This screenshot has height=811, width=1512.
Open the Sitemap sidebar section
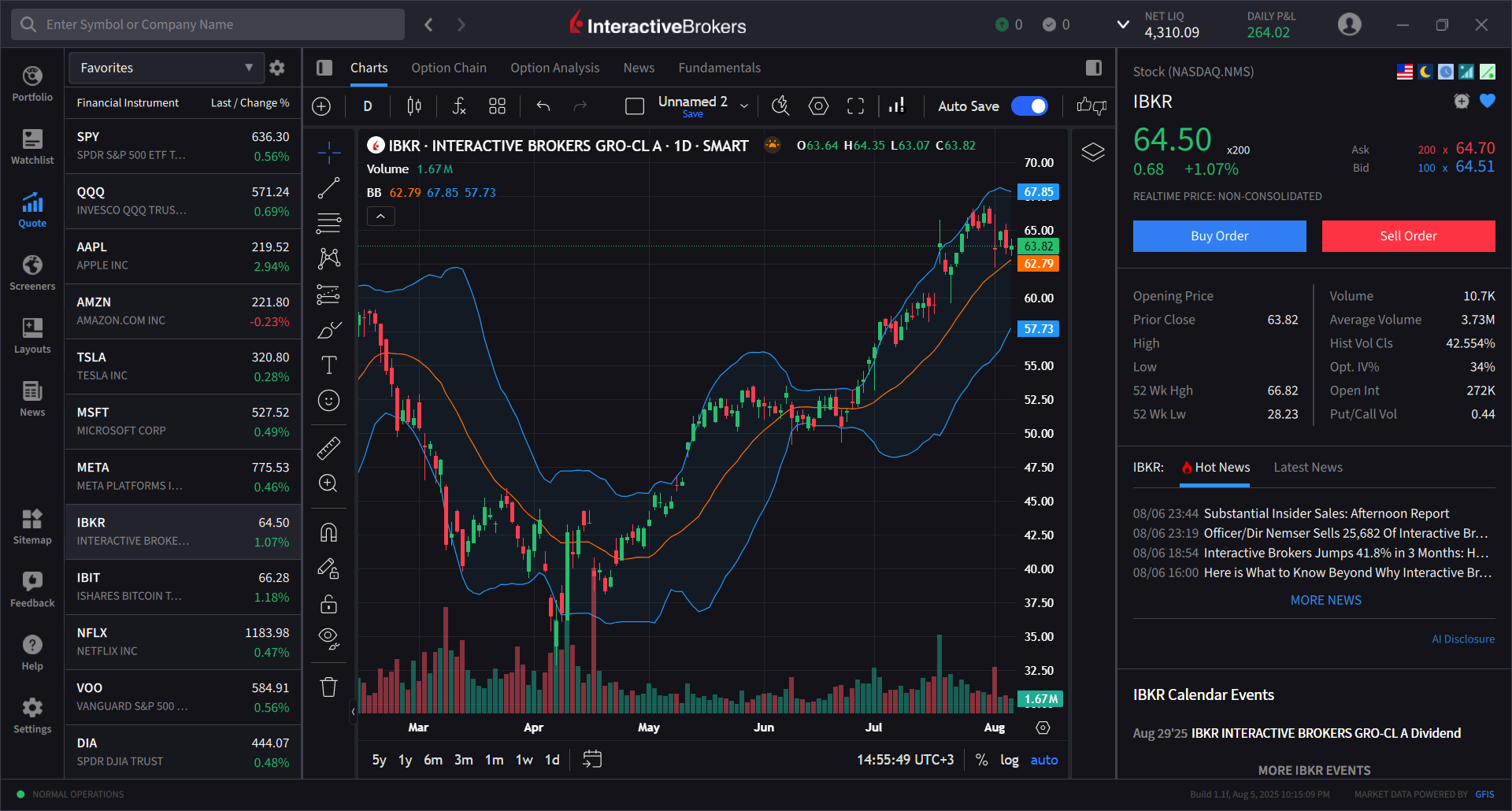click(x=32, y=527)
